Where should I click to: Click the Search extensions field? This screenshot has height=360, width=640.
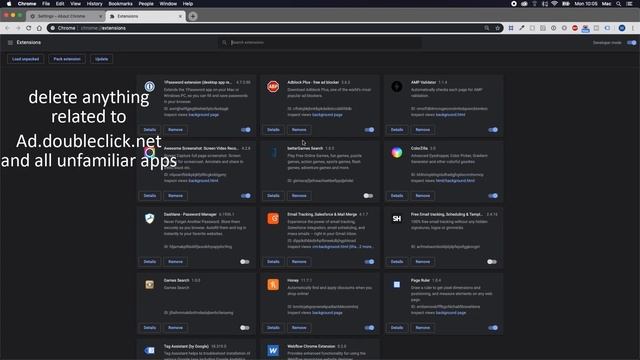[320, 42]
